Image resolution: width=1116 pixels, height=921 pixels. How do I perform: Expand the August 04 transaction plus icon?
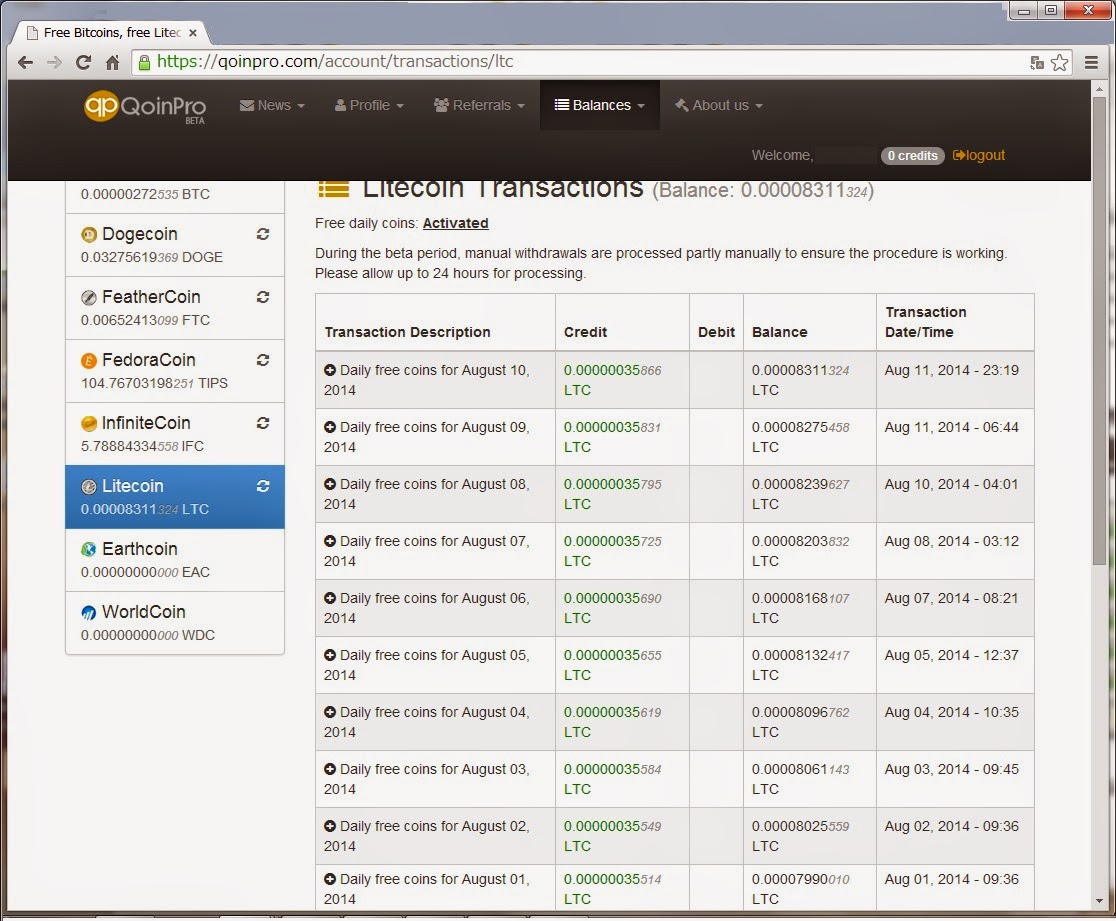click(x=330, y=712)
